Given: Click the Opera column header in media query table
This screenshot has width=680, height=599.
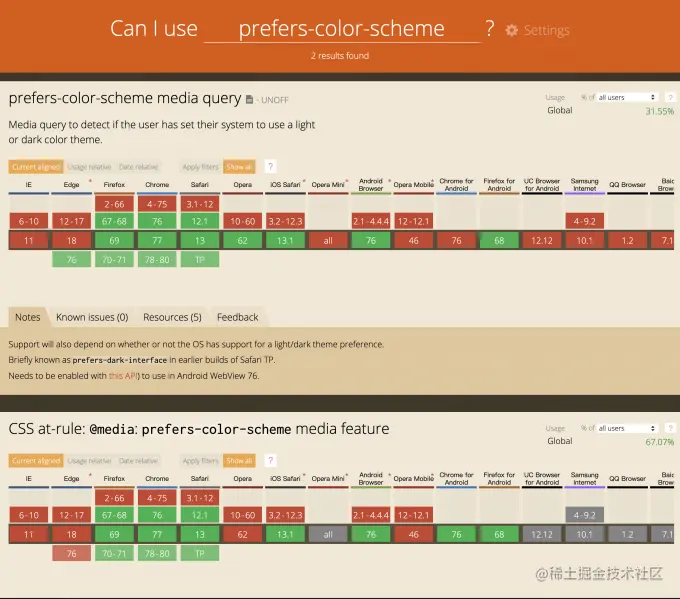Looking at the screenshot, I should 242,185.
